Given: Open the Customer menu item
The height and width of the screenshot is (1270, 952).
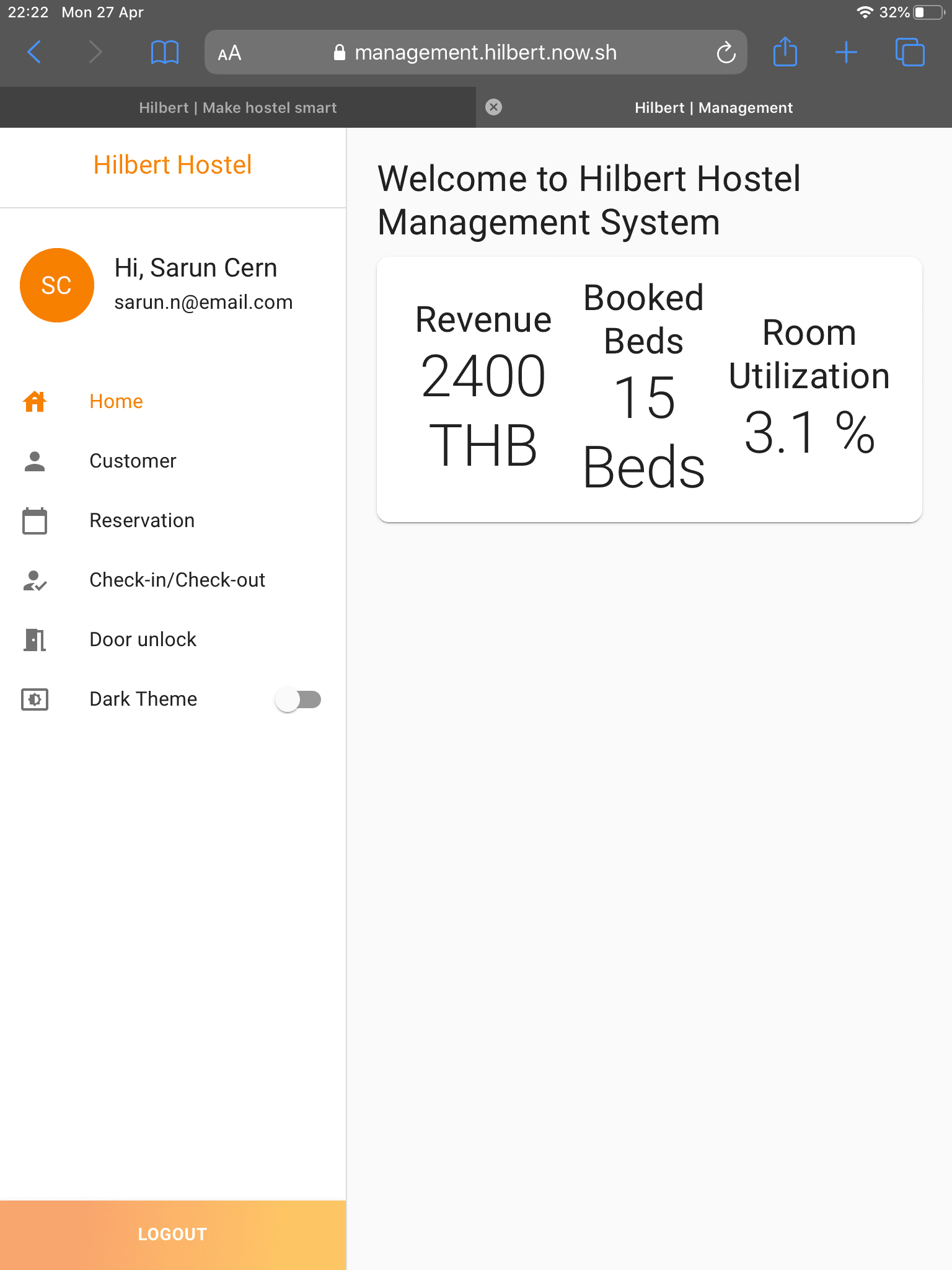Looking at the screenshot, I should pos(173,461).
